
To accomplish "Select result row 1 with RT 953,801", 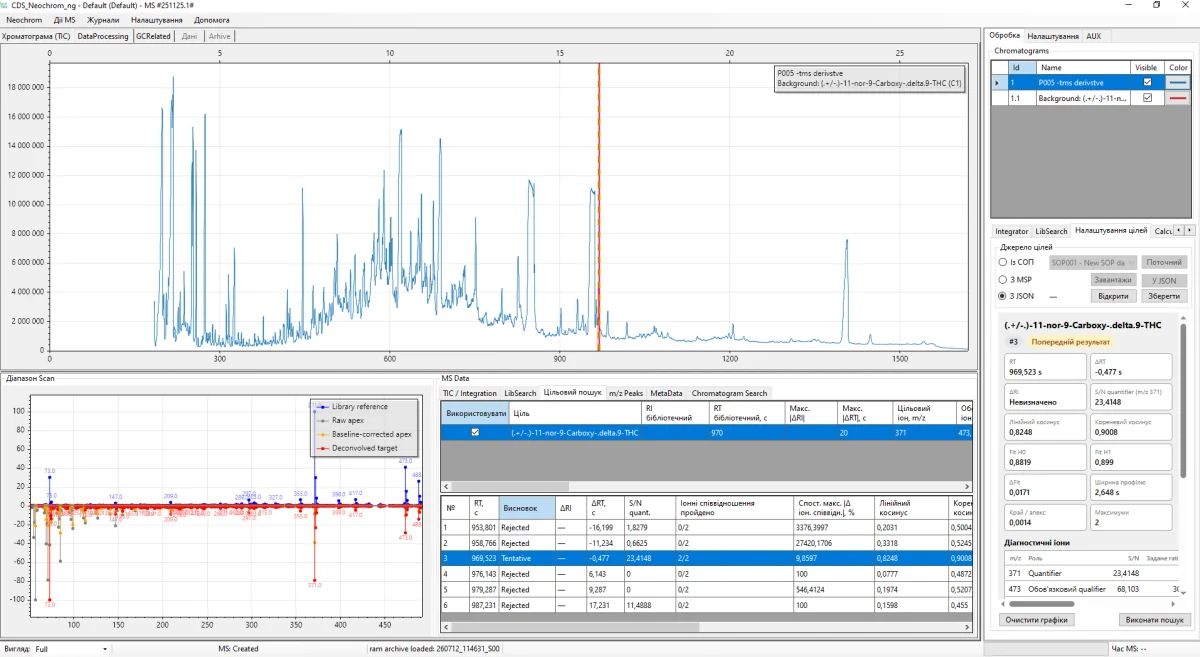I will tap(706, 527).
